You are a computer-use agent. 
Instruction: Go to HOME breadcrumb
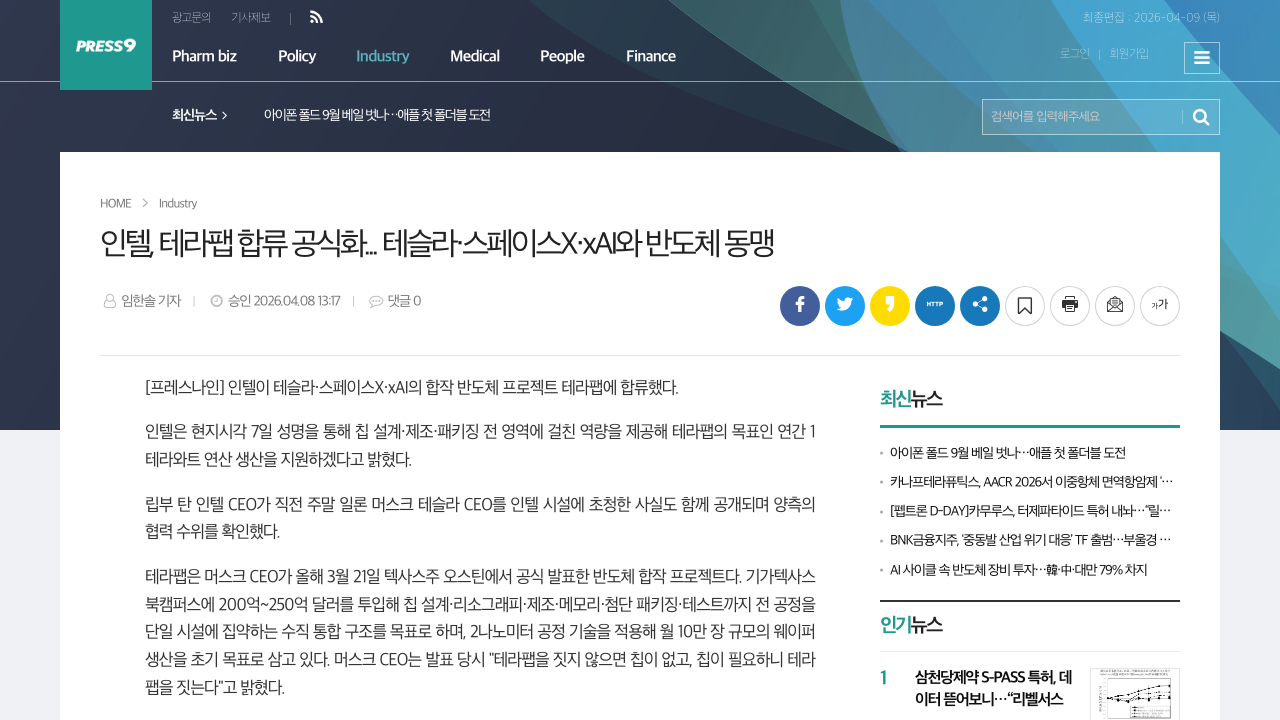coord(116,203)
